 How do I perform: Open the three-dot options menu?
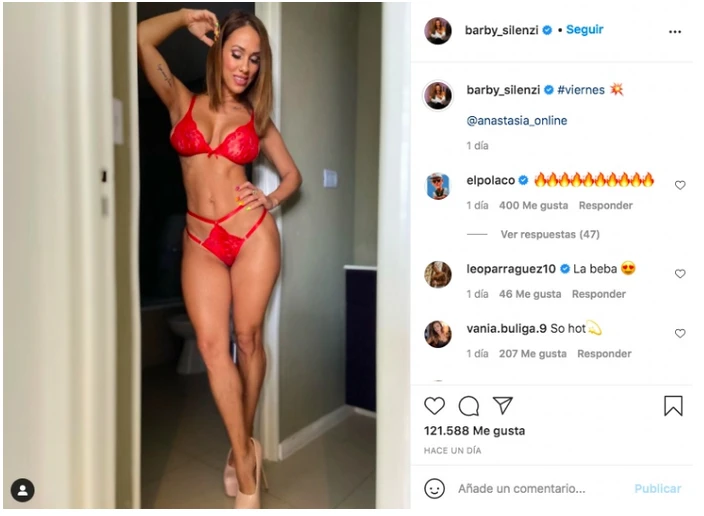click(675, 31)
